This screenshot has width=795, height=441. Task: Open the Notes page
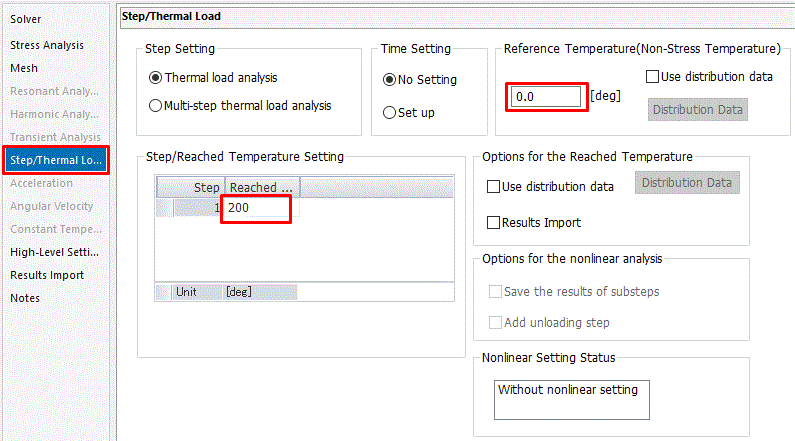[x=25, y=298]
